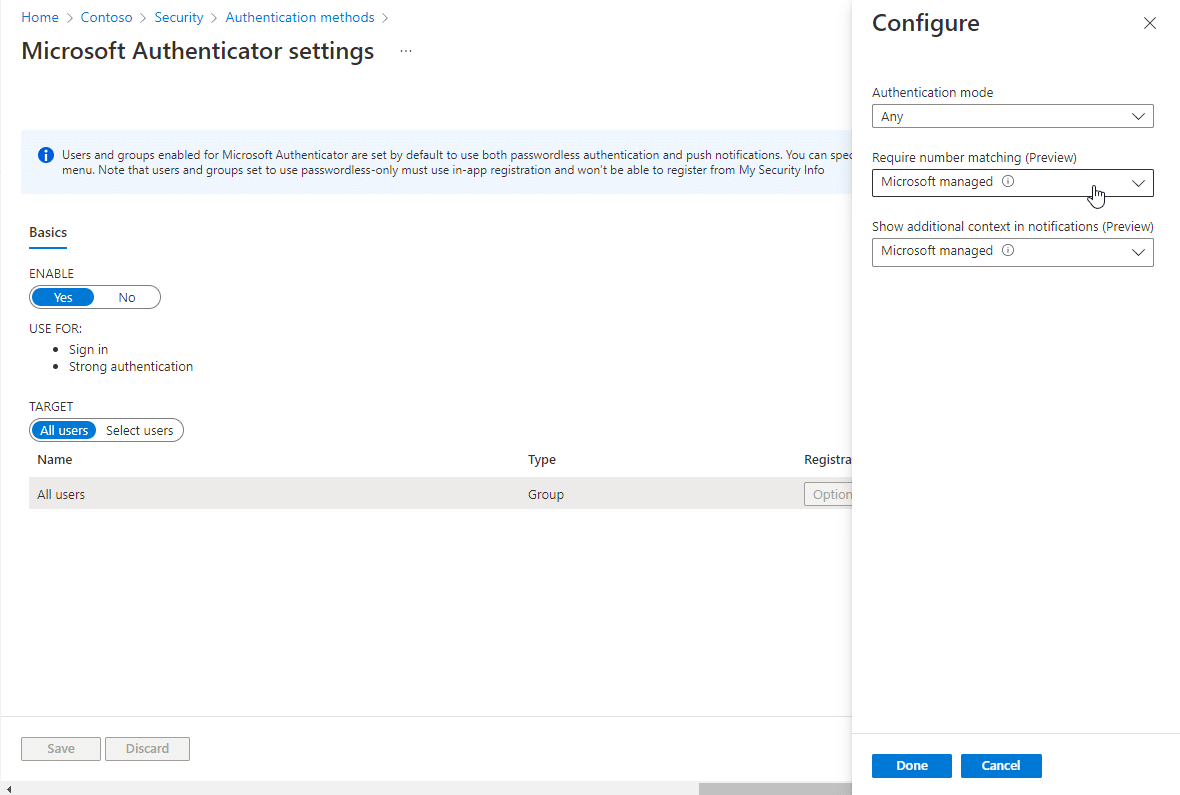Click the Require number matching (Preview) label
Screen dimensions: 1180x795
tap(974, 158)
